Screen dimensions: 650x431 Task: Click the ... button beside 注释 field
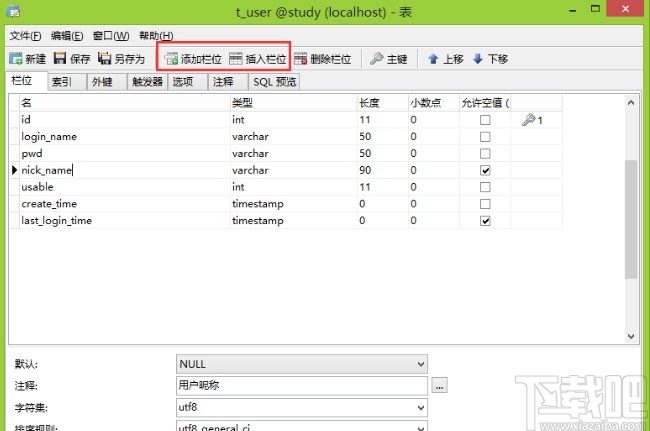(439, 385)
